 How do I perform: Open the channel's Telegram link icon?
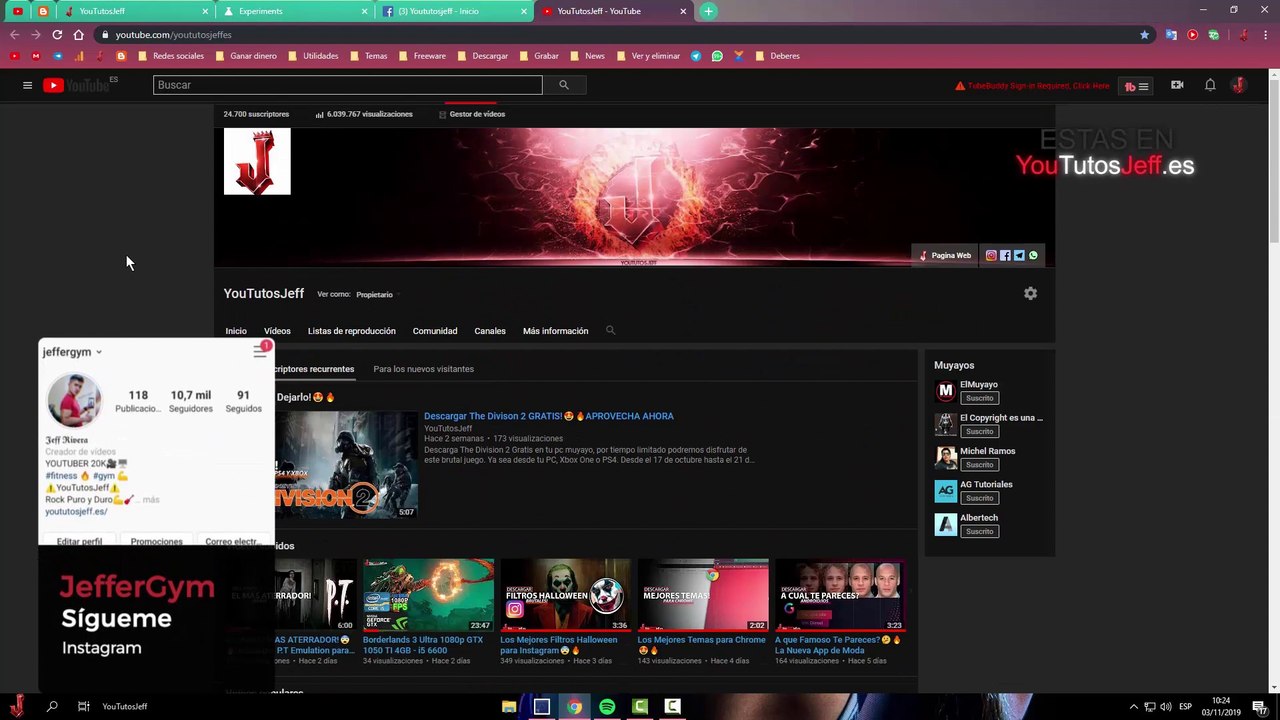point(1019,255)
